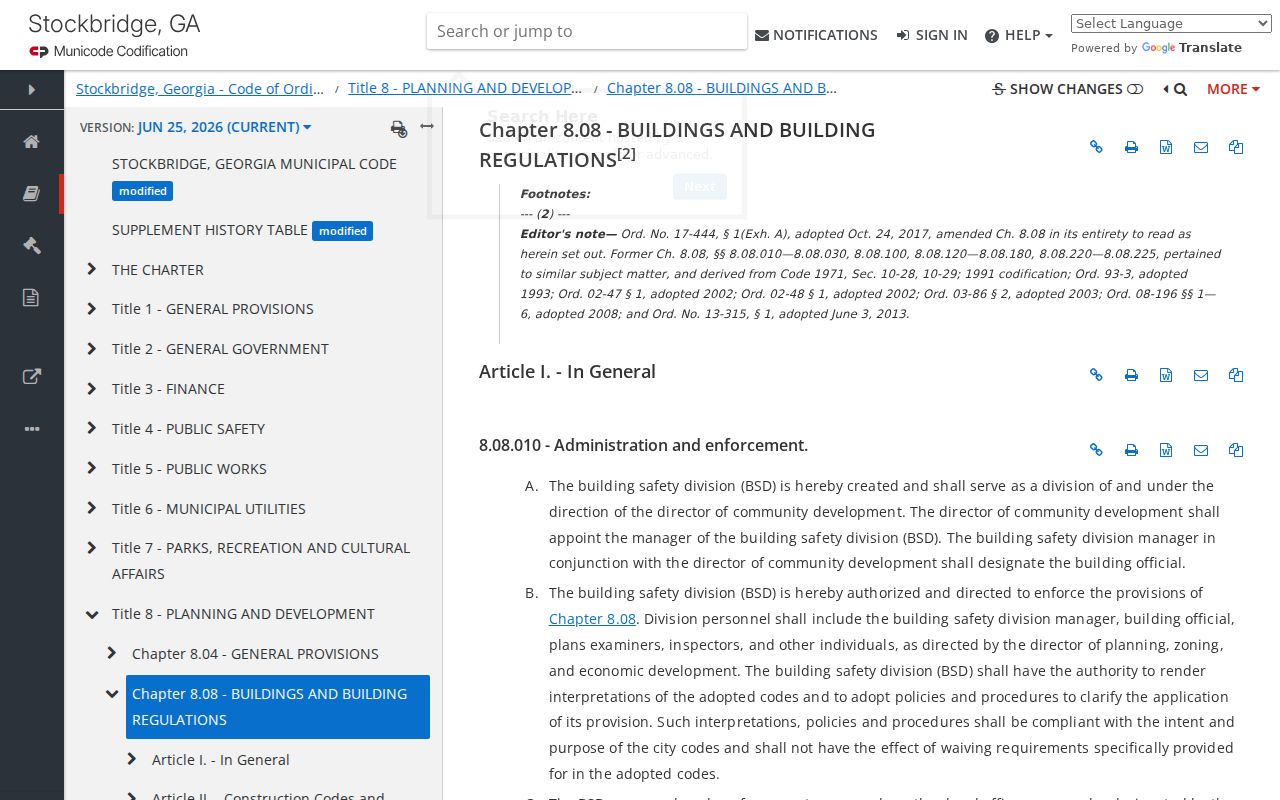Email Chapter 8.08 section
1280x800 pixels.
[x=1201, y=147]
